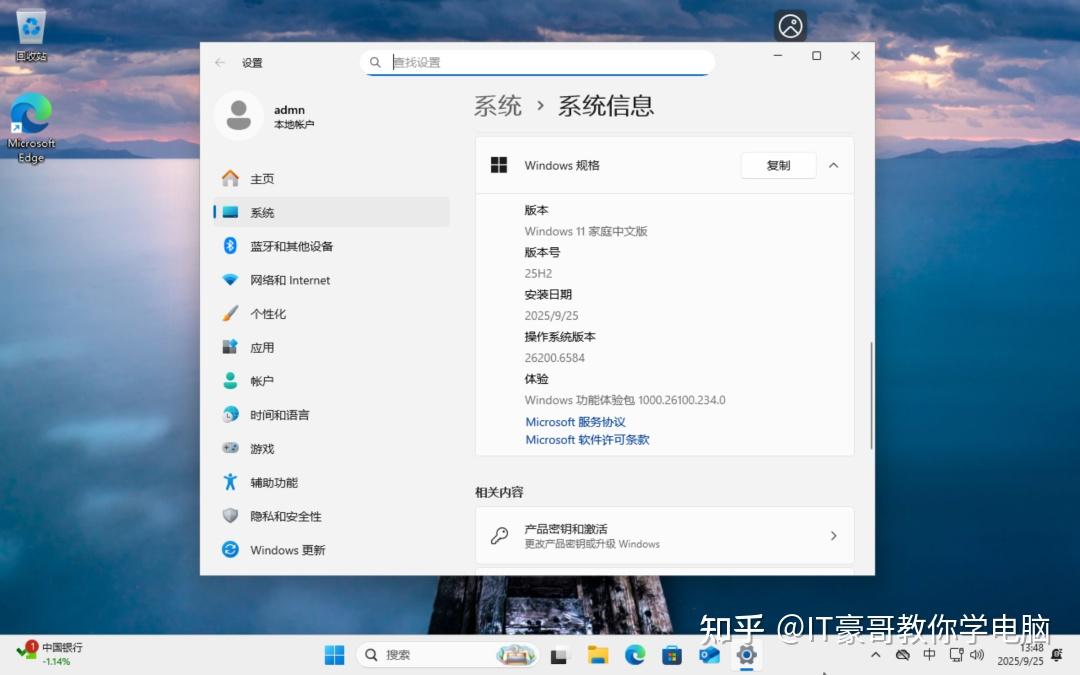The height and width of the screenshot is (675, 1080).
Task: Open File Explorer from the taskbar
Action: pyautogui.click(x=597, y=655)
